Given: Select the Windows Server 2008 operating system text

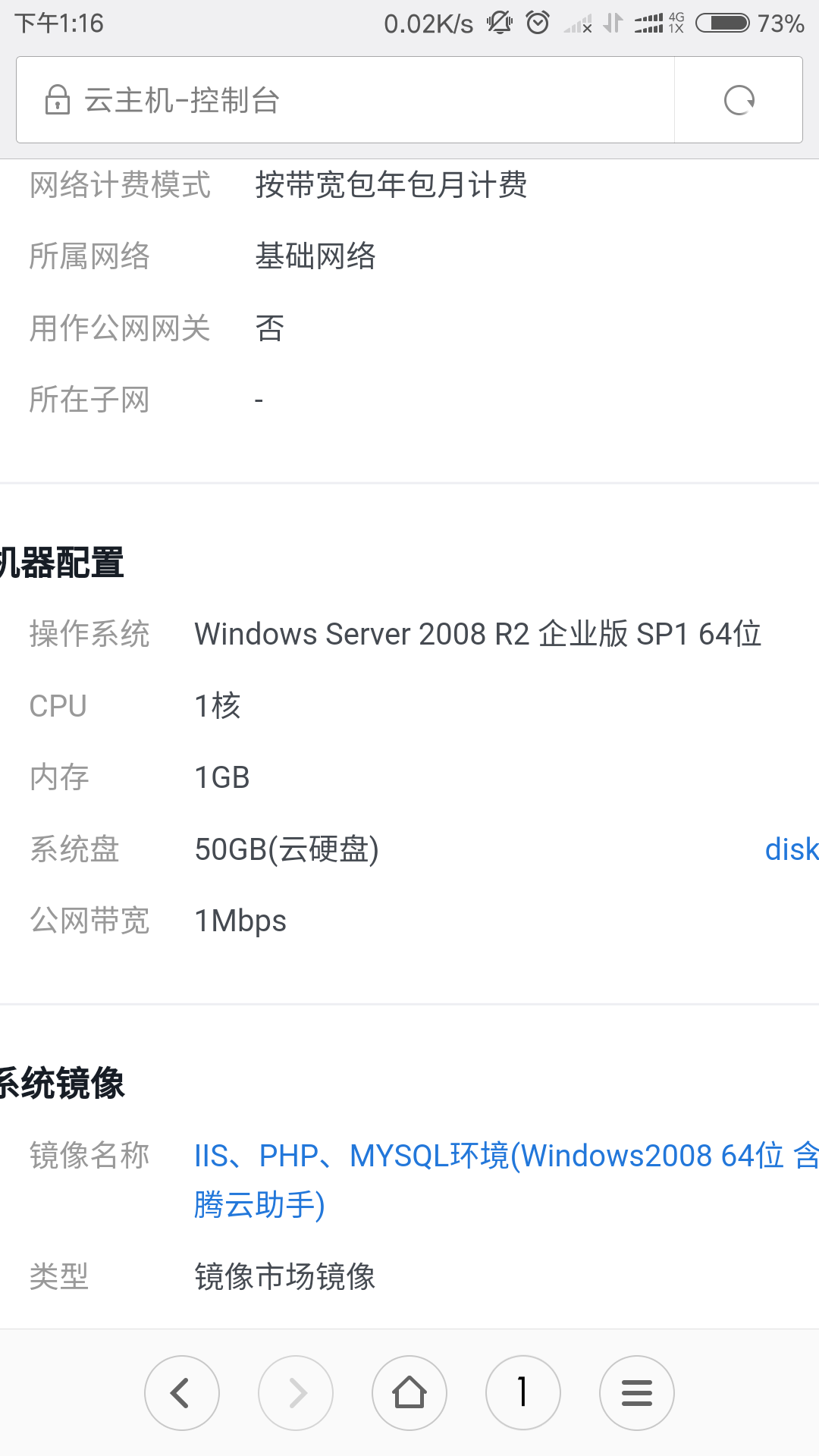Looking at the screenshot, I should (x=478, y=633).
